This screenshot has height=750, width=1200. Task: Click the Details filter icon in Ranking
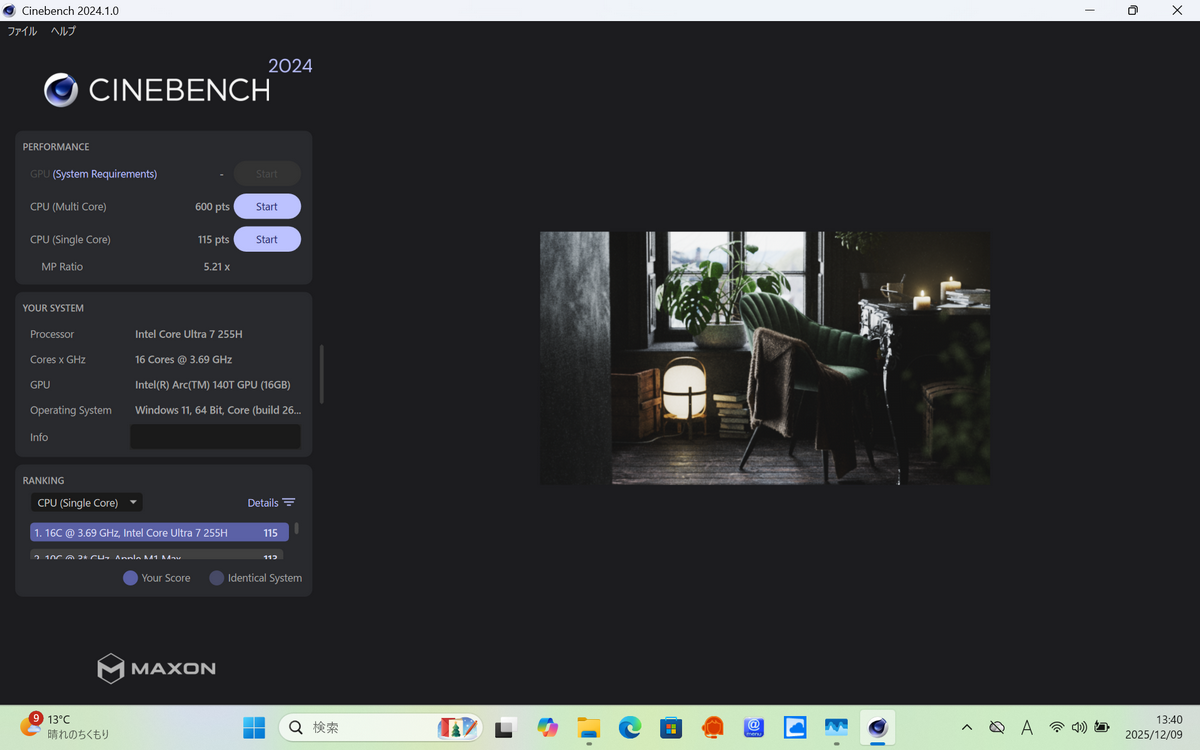point(289,503)
